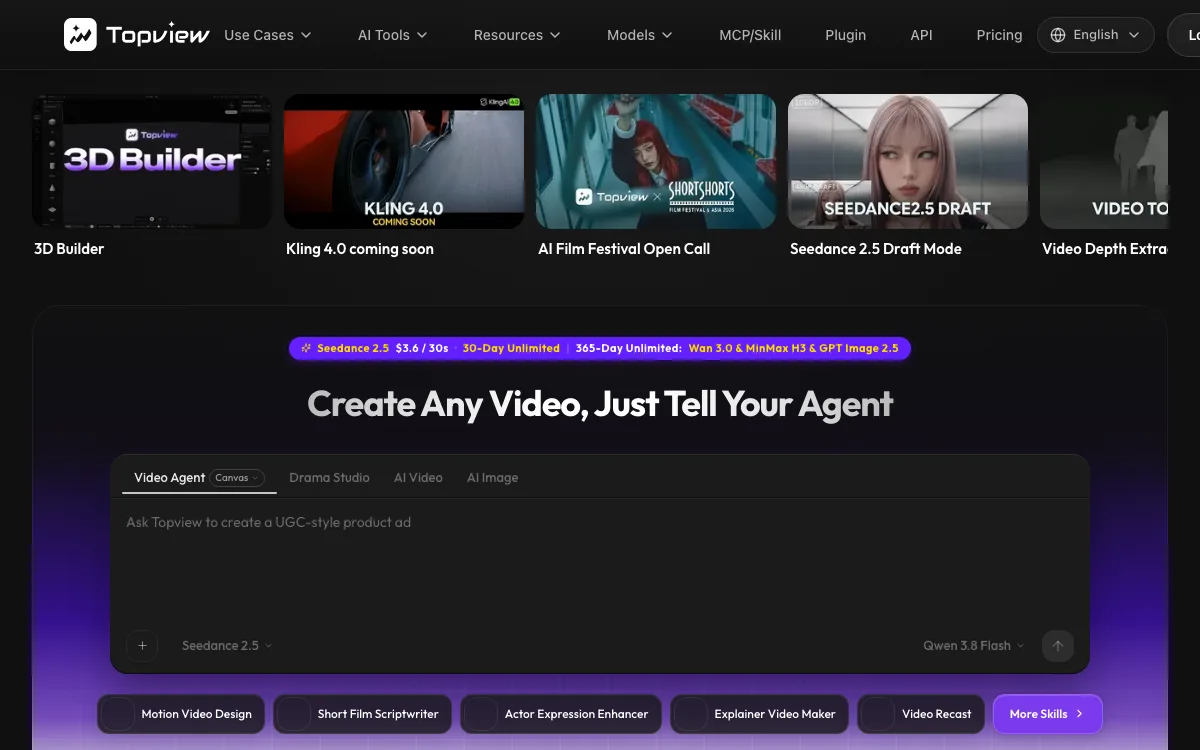Screen dimensions: 1200x750
Task: Open the Qwen 3.8 Flash model selector
Action: (973, 646)
